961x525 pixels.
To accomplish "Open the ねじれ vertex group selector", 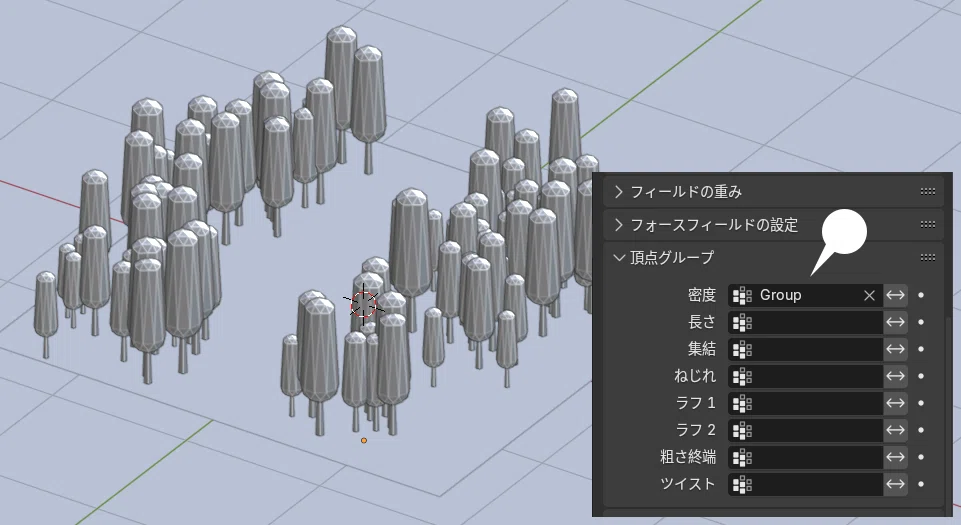I will [805, 376].
